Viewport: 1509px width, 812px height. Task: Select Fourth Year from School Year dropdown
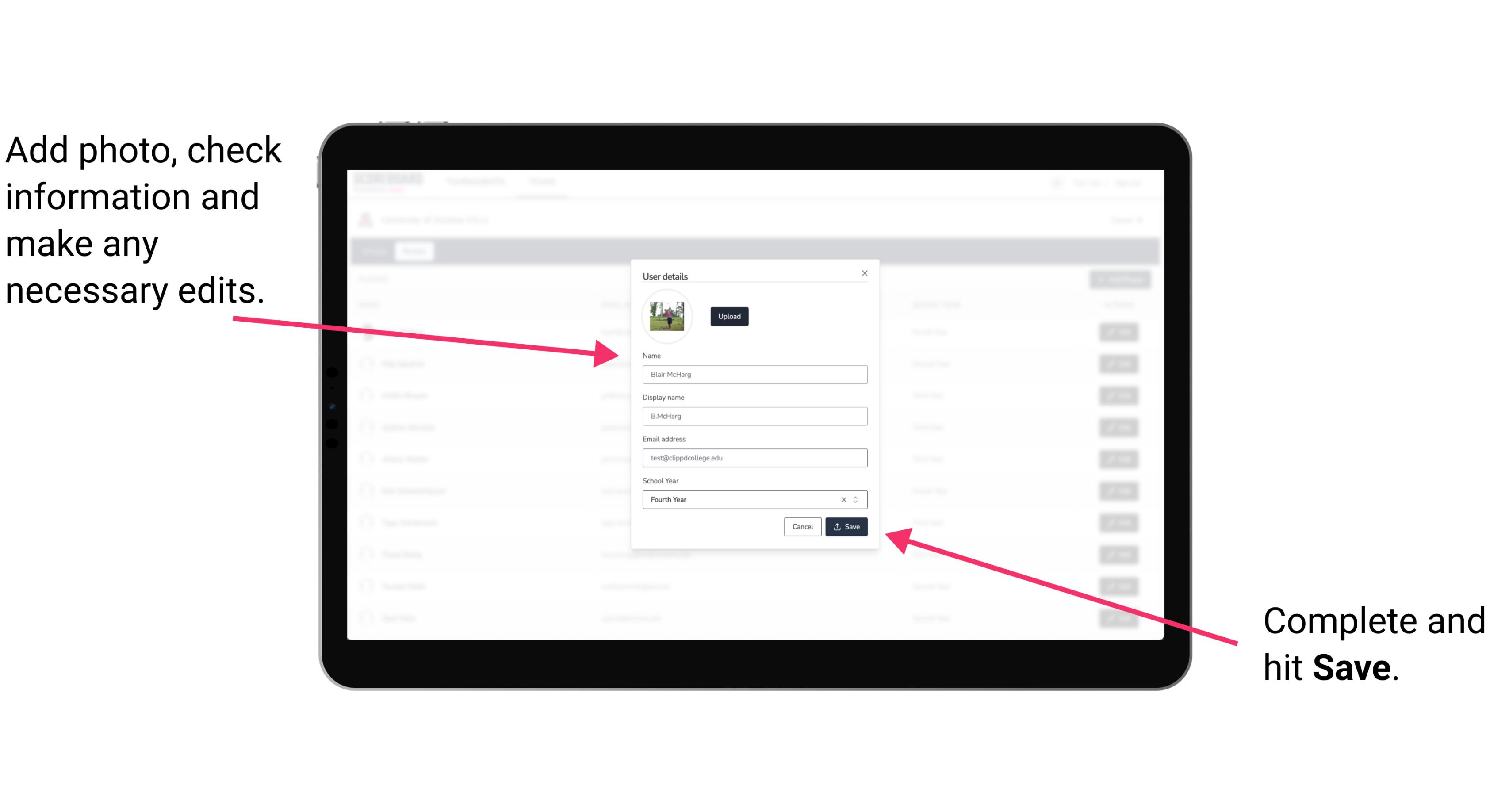click(755, 498)
